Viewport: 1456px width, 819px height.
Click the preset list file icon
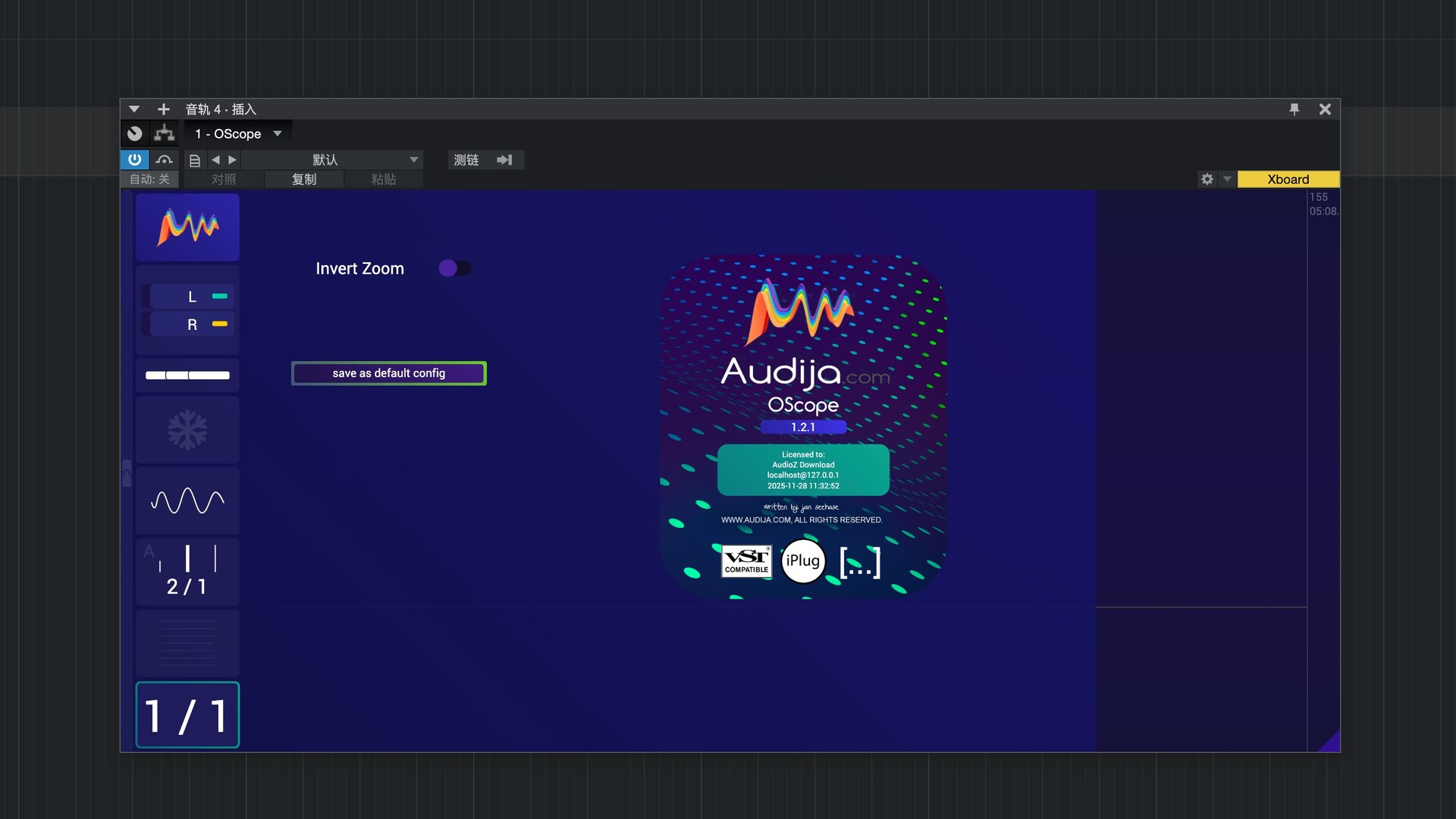[x=195, y=160]
